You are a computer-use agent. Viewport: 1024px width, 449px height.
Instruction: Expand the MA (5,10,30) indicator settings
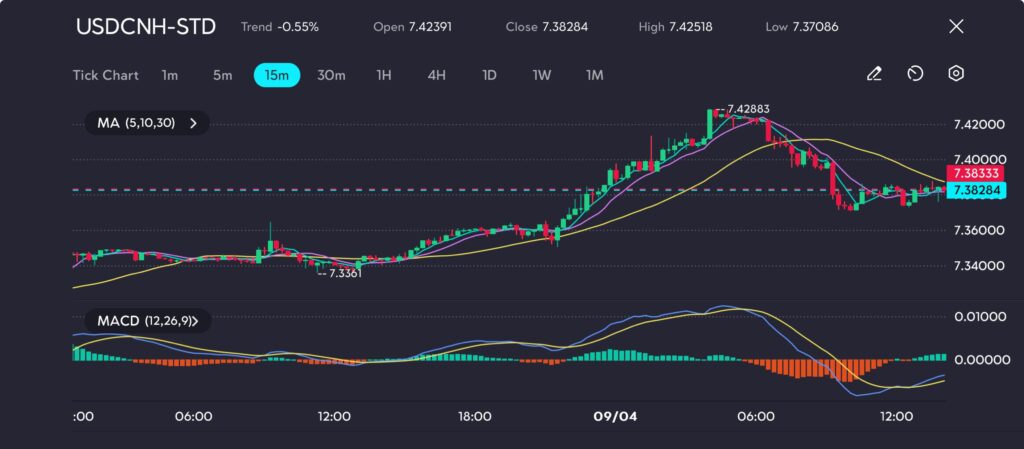147,124
